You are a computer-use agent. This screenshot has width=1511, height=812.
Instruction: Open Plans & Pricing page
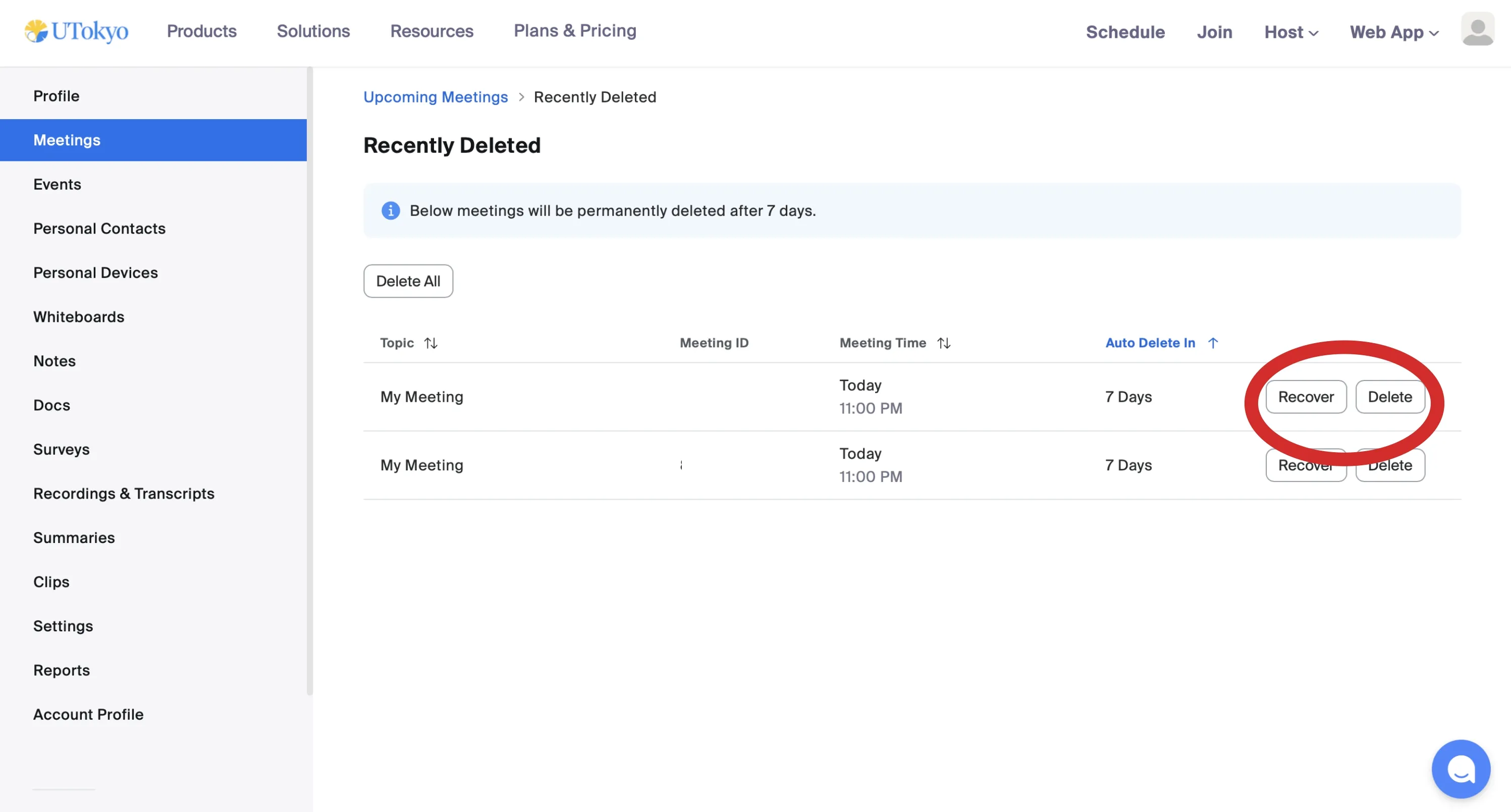click(x=575, y=30)
